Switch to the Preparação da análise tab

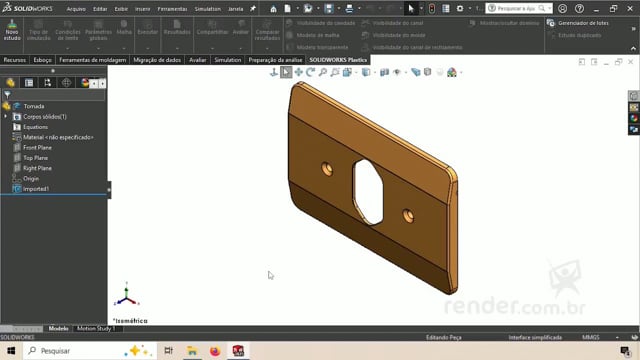pos(276,60)
